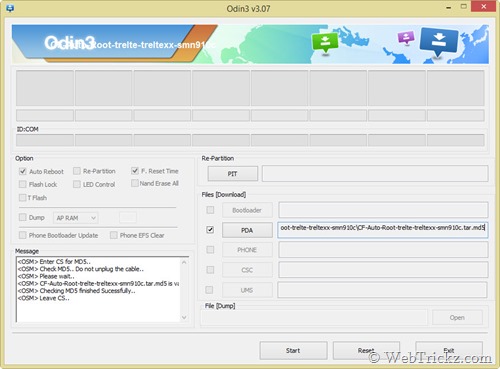
Task: Click the PIT button
Action: tap(233, 174)
